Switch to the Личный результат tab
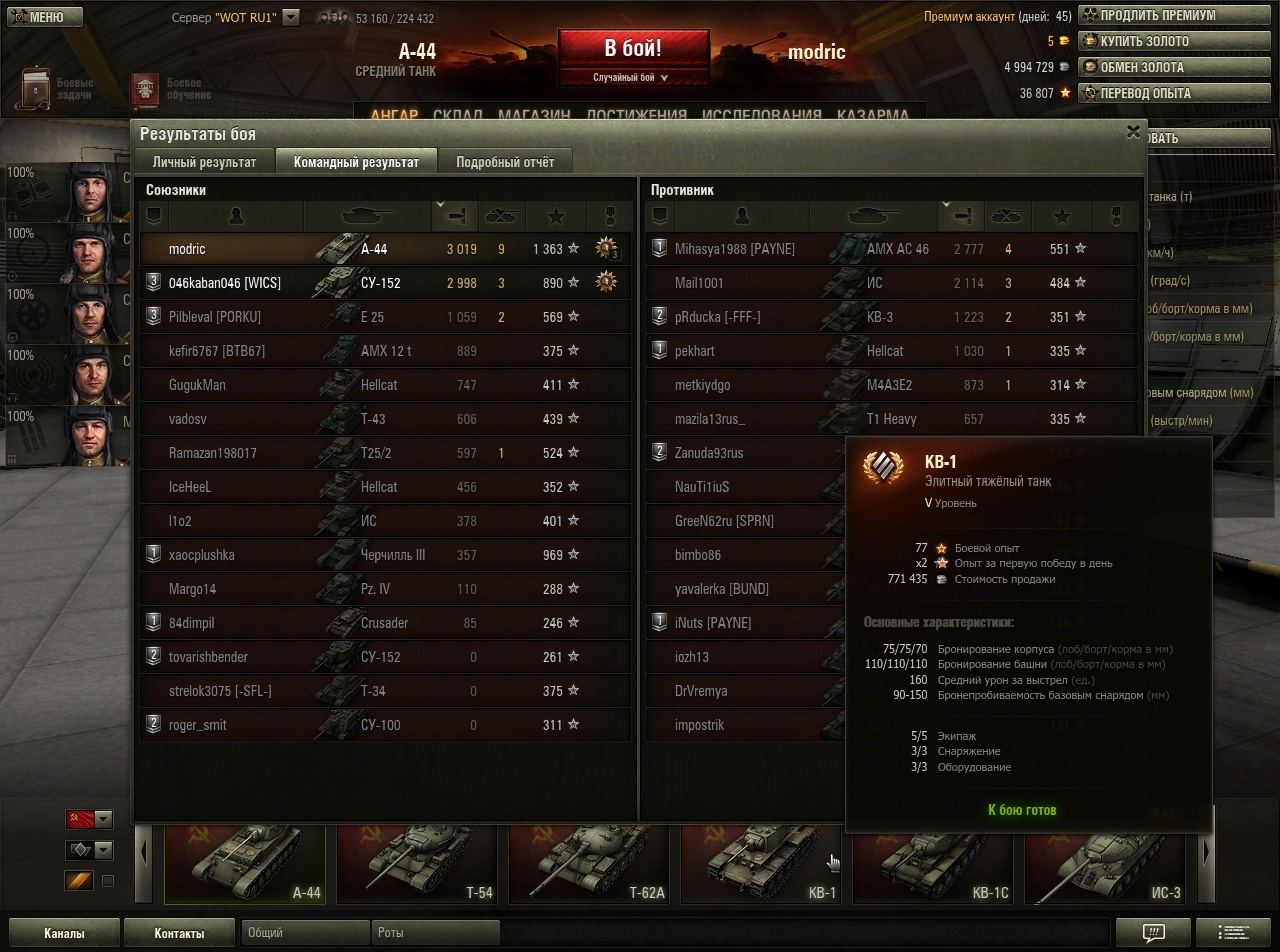Viewport: 1280px width, 952px height. click(x=204, y=162)
